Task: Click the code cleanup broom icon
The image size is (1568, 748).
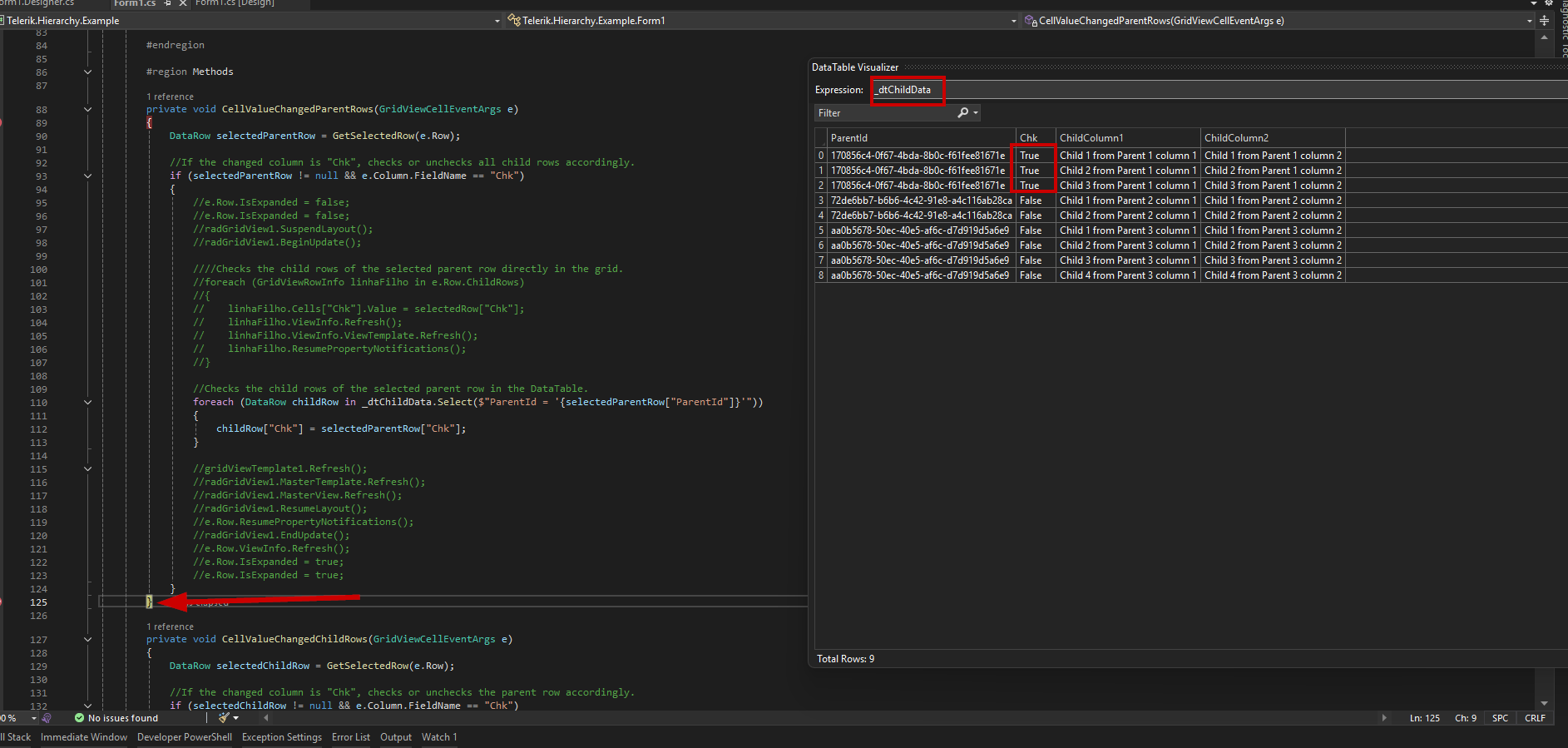Action: tap(224, 717)
